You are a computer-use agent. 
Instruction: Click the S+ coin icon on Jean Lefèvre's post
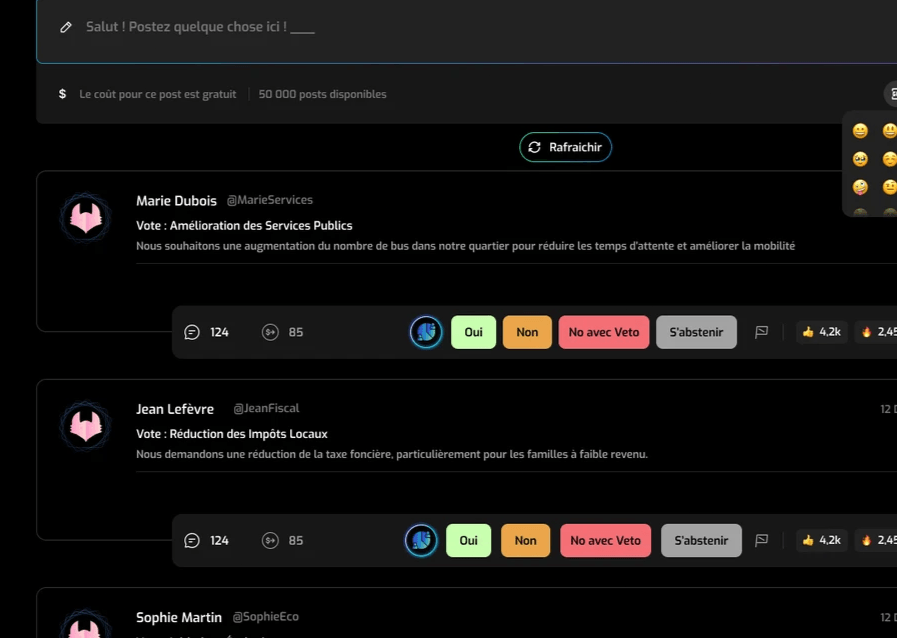pyautogui.click(x=270, y=540)
